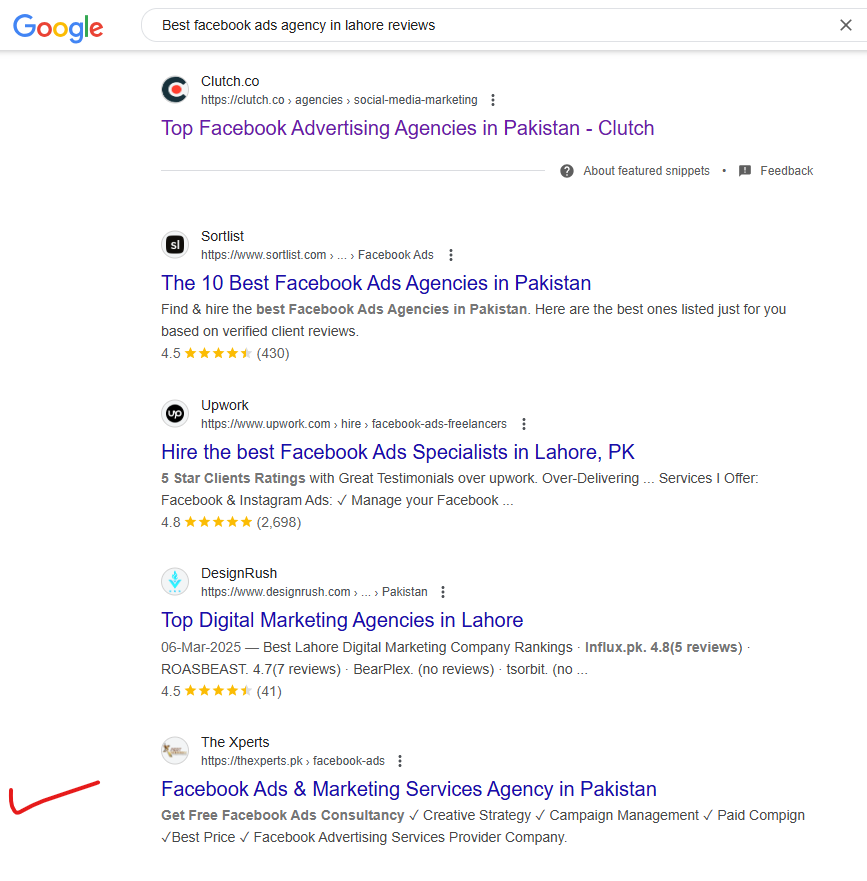
Task: Click the About featured snippets help icon
Action: (x=567, y=171)
